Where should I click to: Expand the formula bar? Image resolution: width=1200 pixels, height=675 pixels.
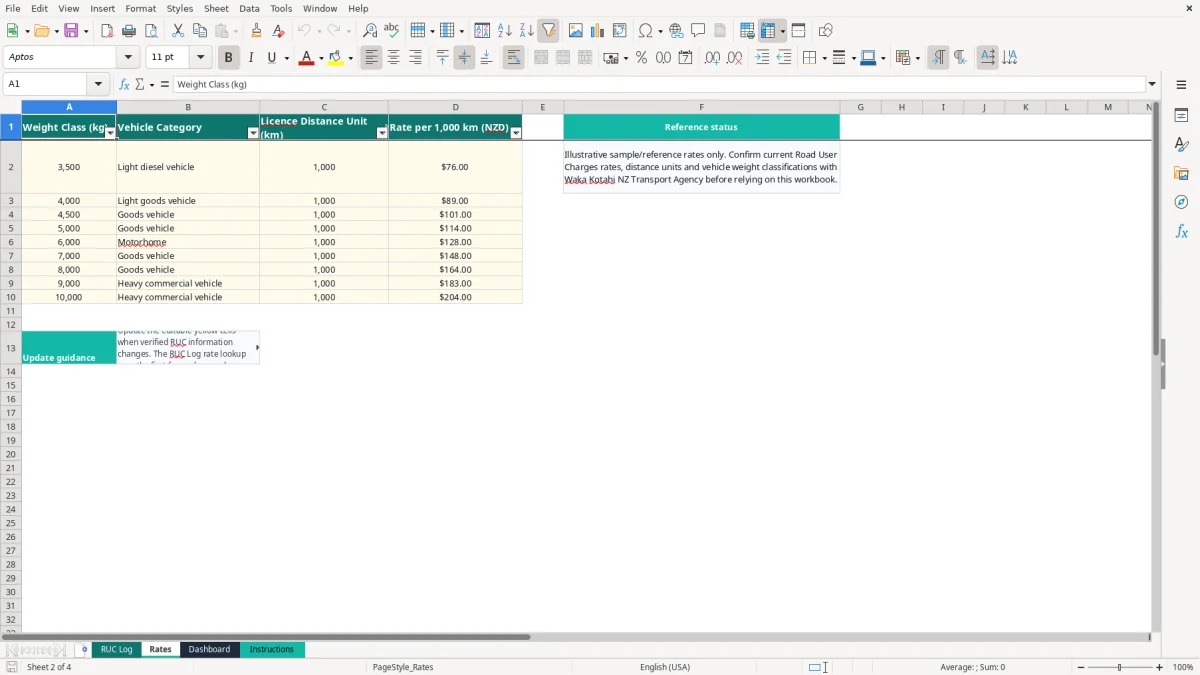1152,84
